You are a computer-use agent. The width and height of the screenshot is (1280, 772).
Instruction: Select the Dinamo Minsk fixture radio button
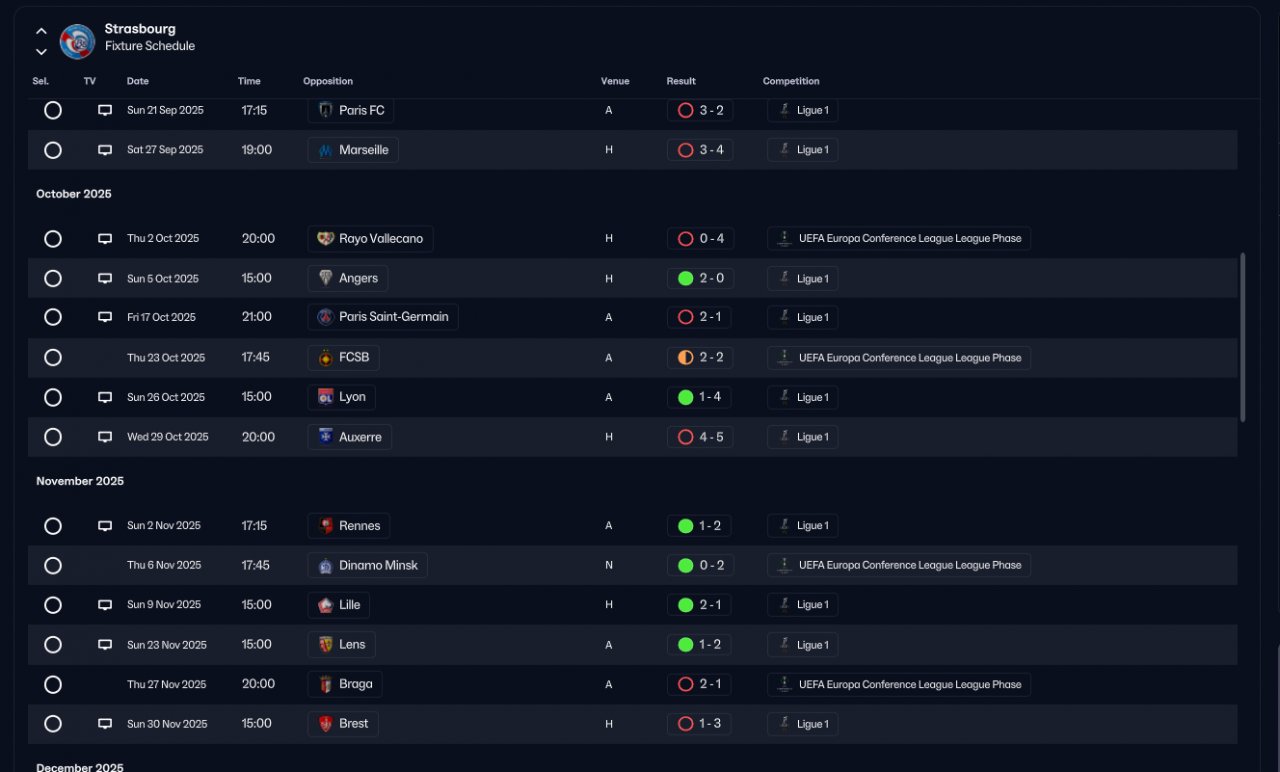coord(53,566)
